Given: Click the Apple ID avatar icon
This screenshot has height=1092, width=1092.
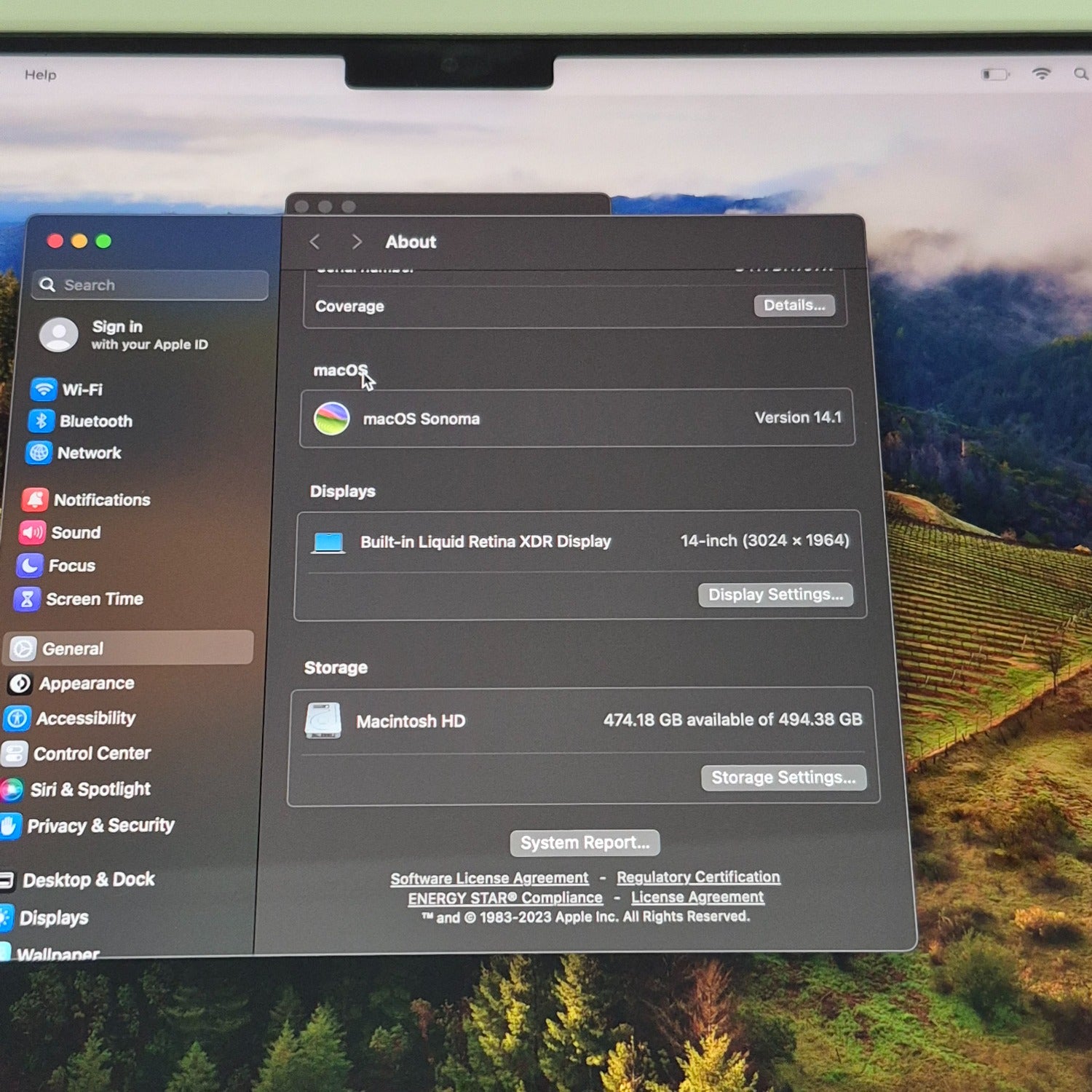Looking at the screenshot, I should tap(58, 335).
